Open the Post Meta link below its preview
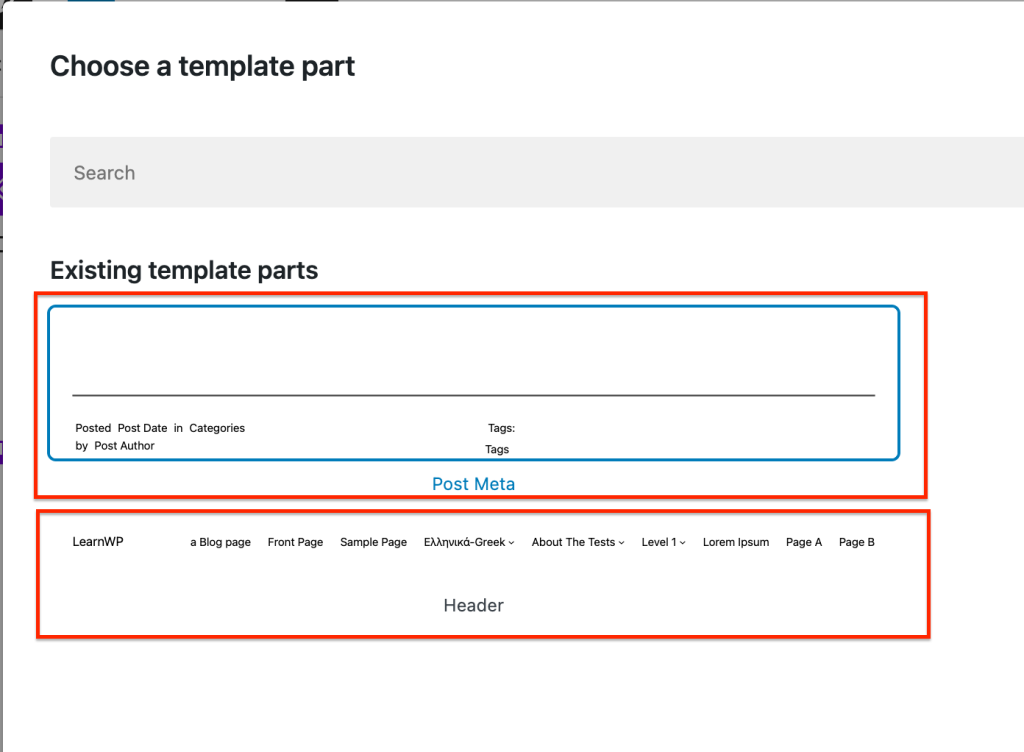 pyautogui.click(x=473, y=483)
